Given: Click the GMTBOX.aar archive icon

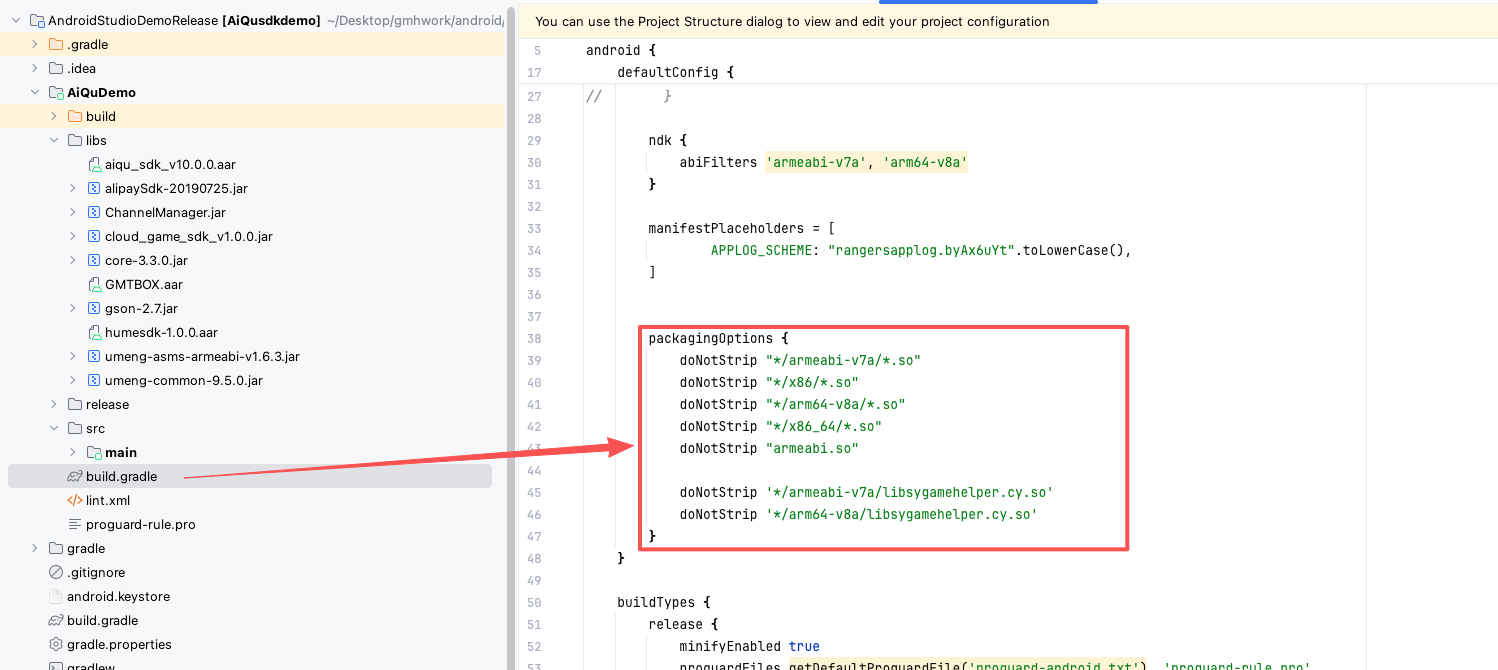Looking at the screenshot, I should click(94, 284).
